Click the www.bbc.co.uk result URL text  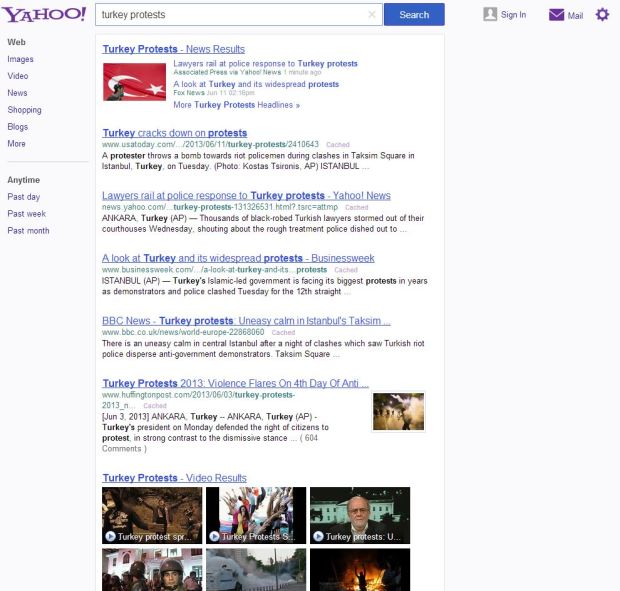(183, 332)
